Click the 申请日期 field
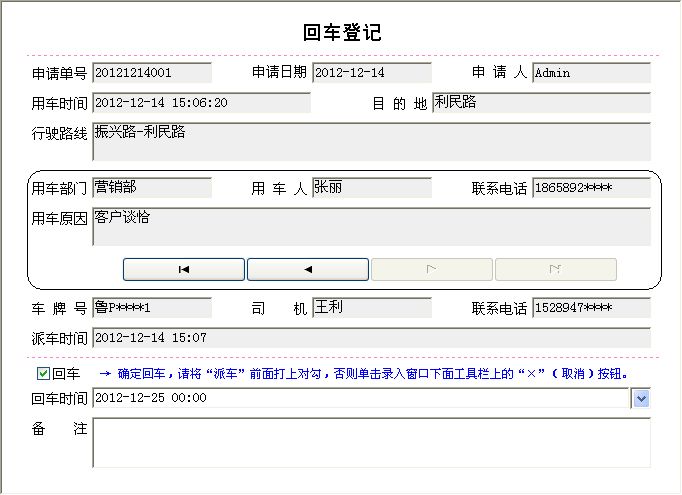Viewport: 682px width, 495px height. click(x=372, y=73)
